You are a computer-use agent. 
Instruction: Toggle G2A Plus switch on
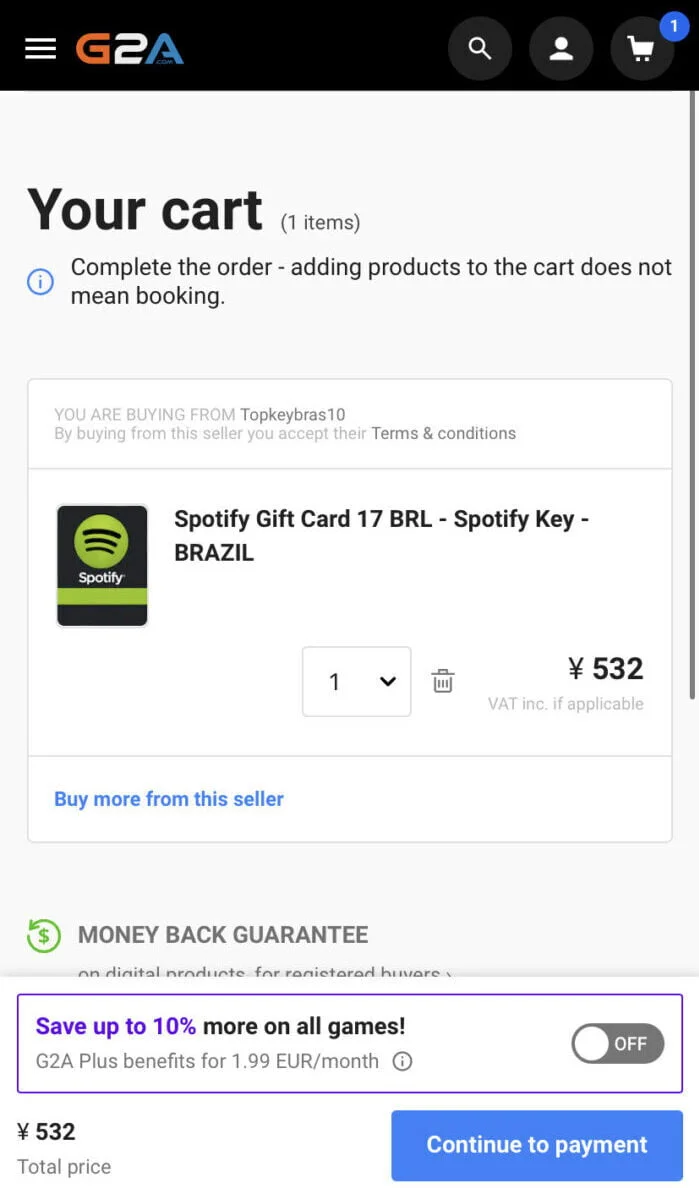[x=617, y=1043]
